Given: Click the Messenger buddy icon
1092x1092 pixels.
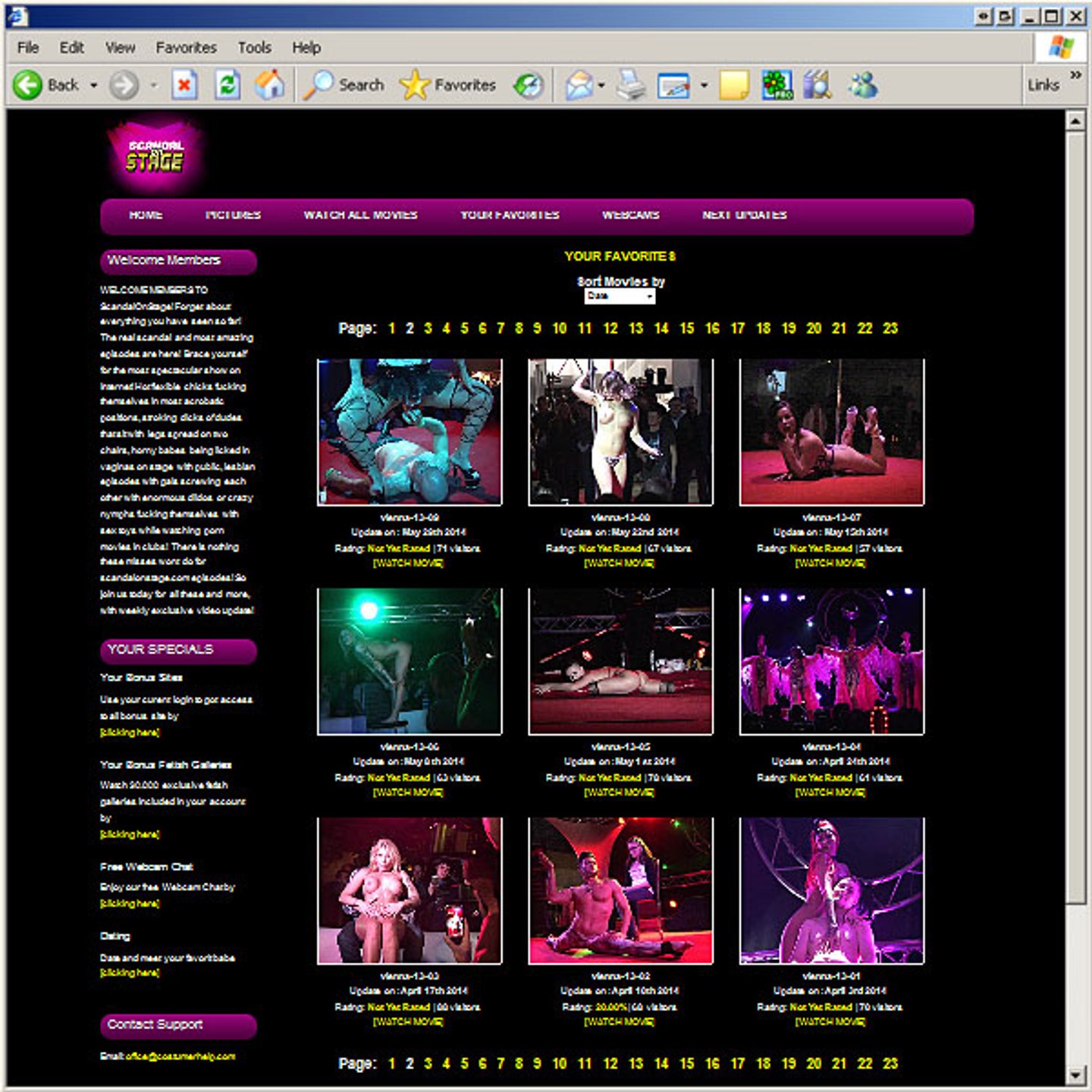Looking at the screenshot, I should (863, 85).
